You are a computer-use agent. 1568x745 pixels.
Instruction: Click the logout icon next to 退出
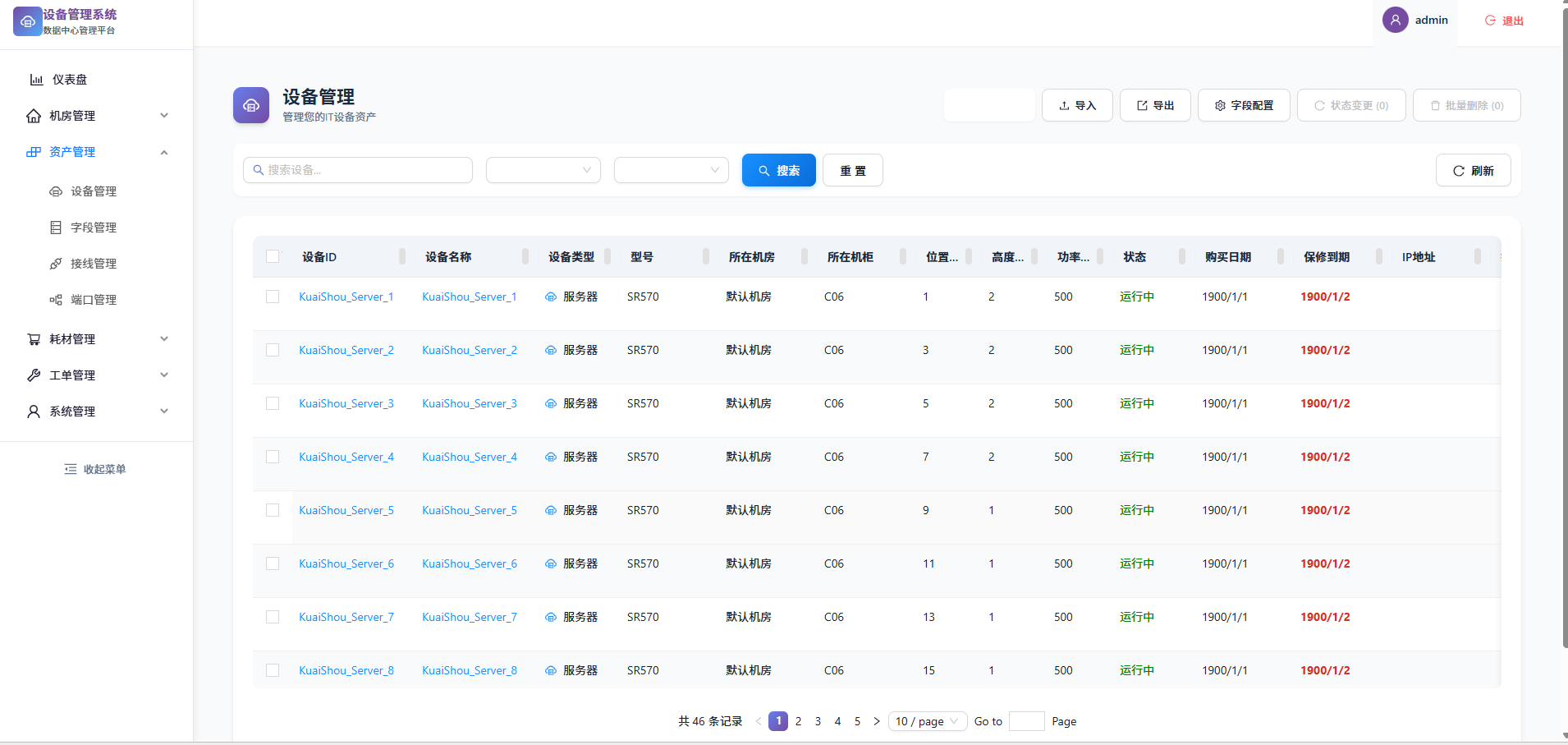tap(1490, 21)
